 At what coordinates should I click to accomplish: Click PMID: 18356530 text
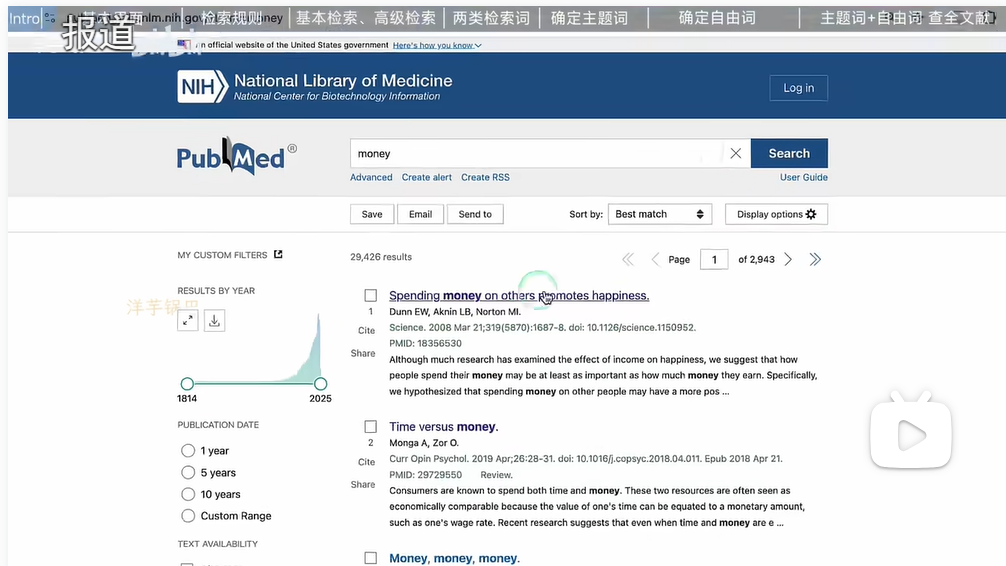[x=425, y=343]
